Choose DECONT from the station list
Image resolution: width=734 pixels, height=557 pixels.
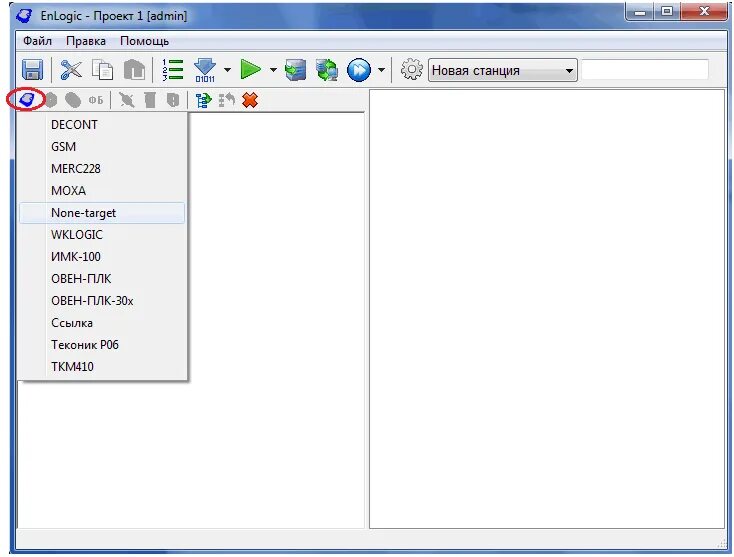[102, 125]
